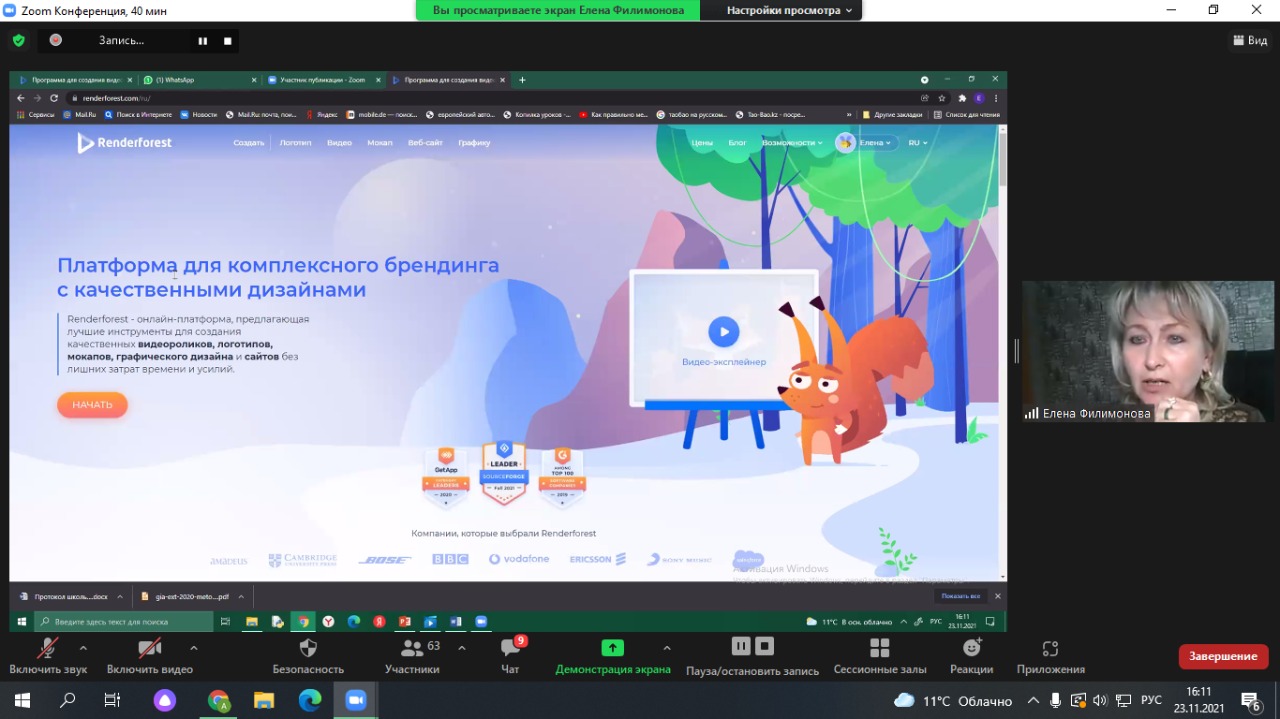Open the Мокап menu item
The width and height of the screenshot is (1280, 719).
point(380,143)
